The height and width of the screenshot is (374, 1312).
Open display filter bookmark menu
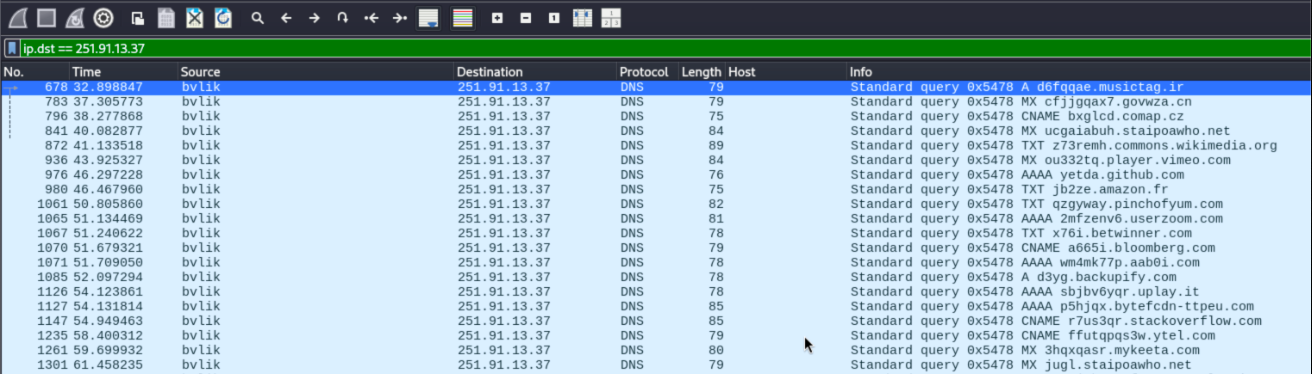click(x=12, y=48)
